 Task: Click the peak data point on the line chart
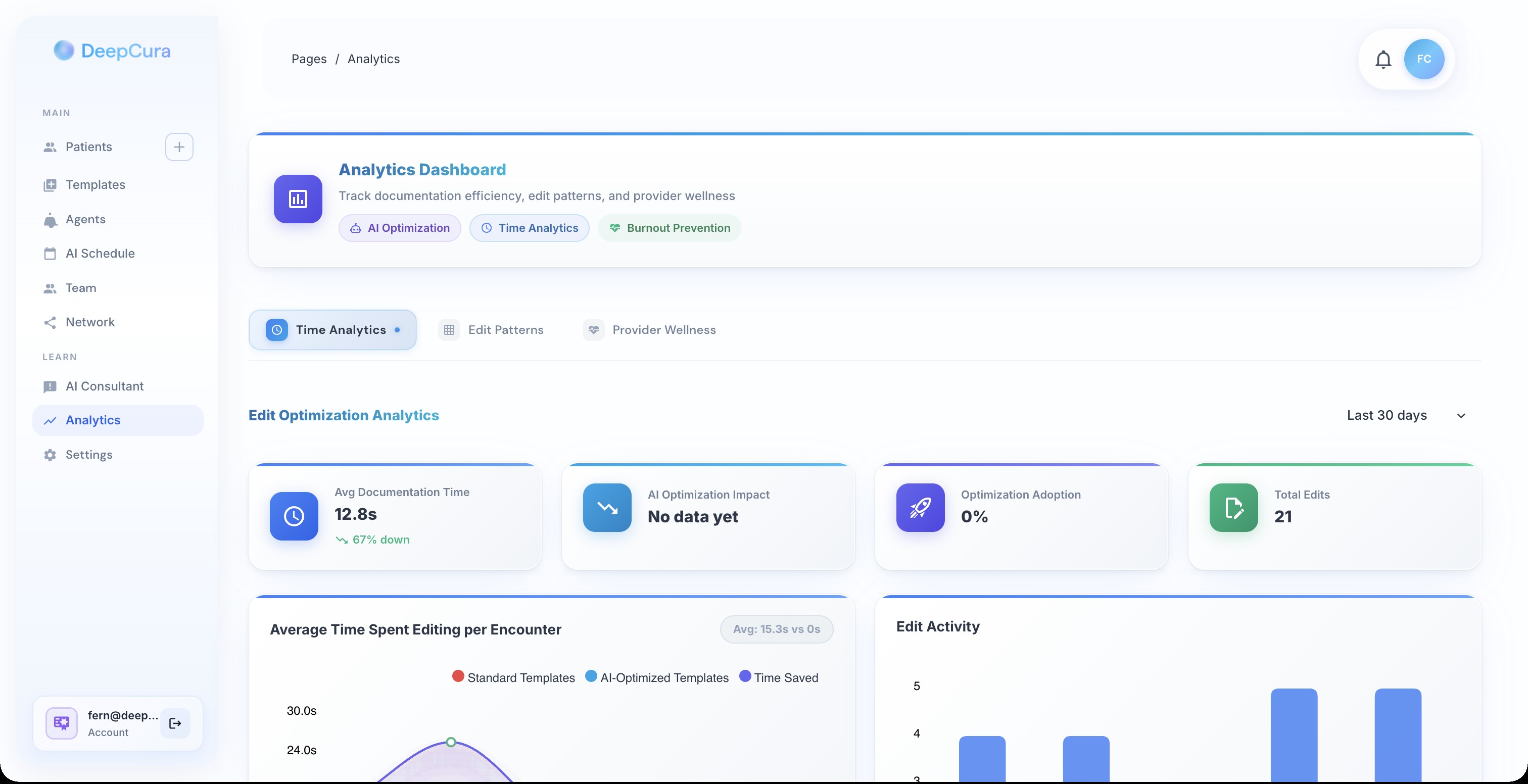click(451, 743)
